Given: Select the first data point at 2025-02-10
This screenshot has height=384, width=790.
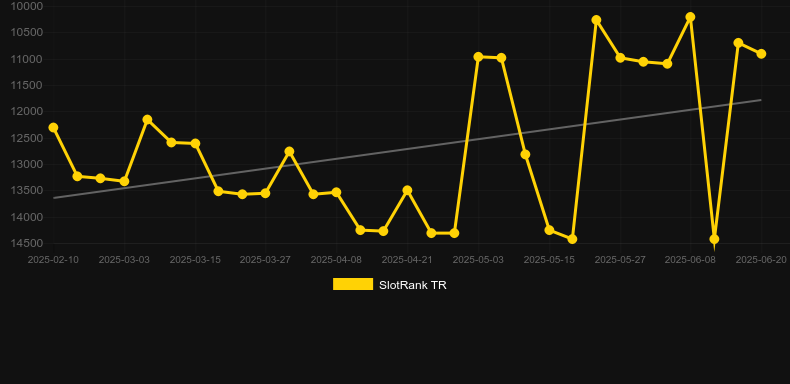Looking at the screenshot, I should pos(53,127).
